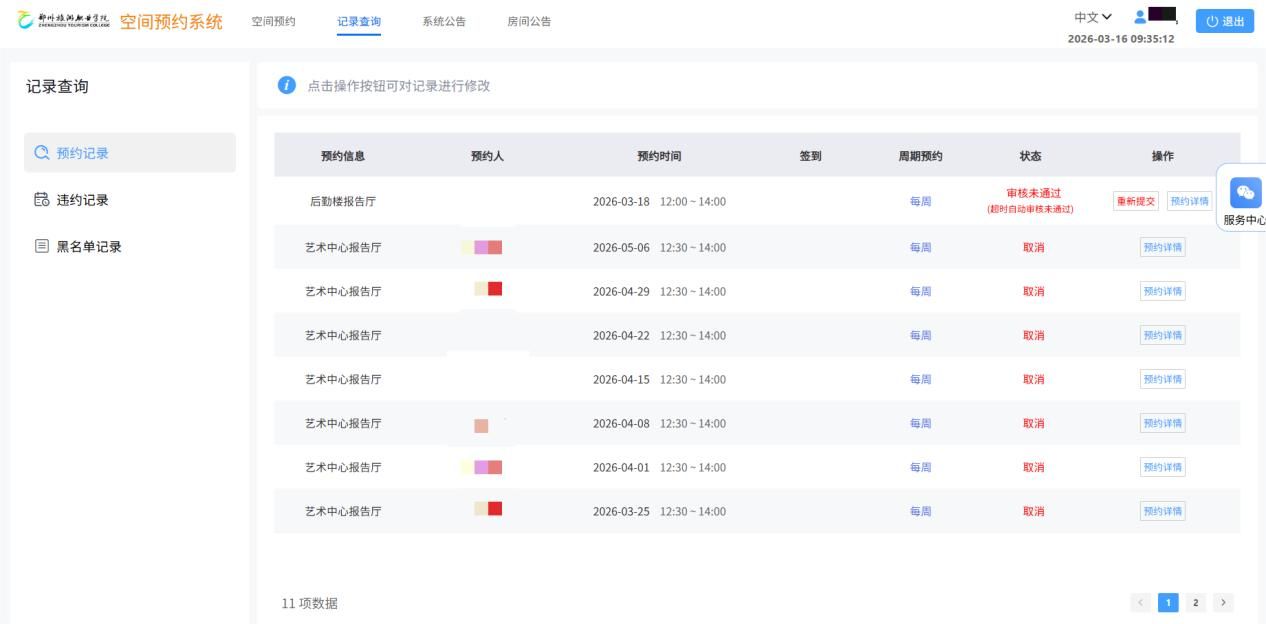
Task: View 预约详情 for the 2026-05-06 booking
Action: click(x=1162, y=248)
